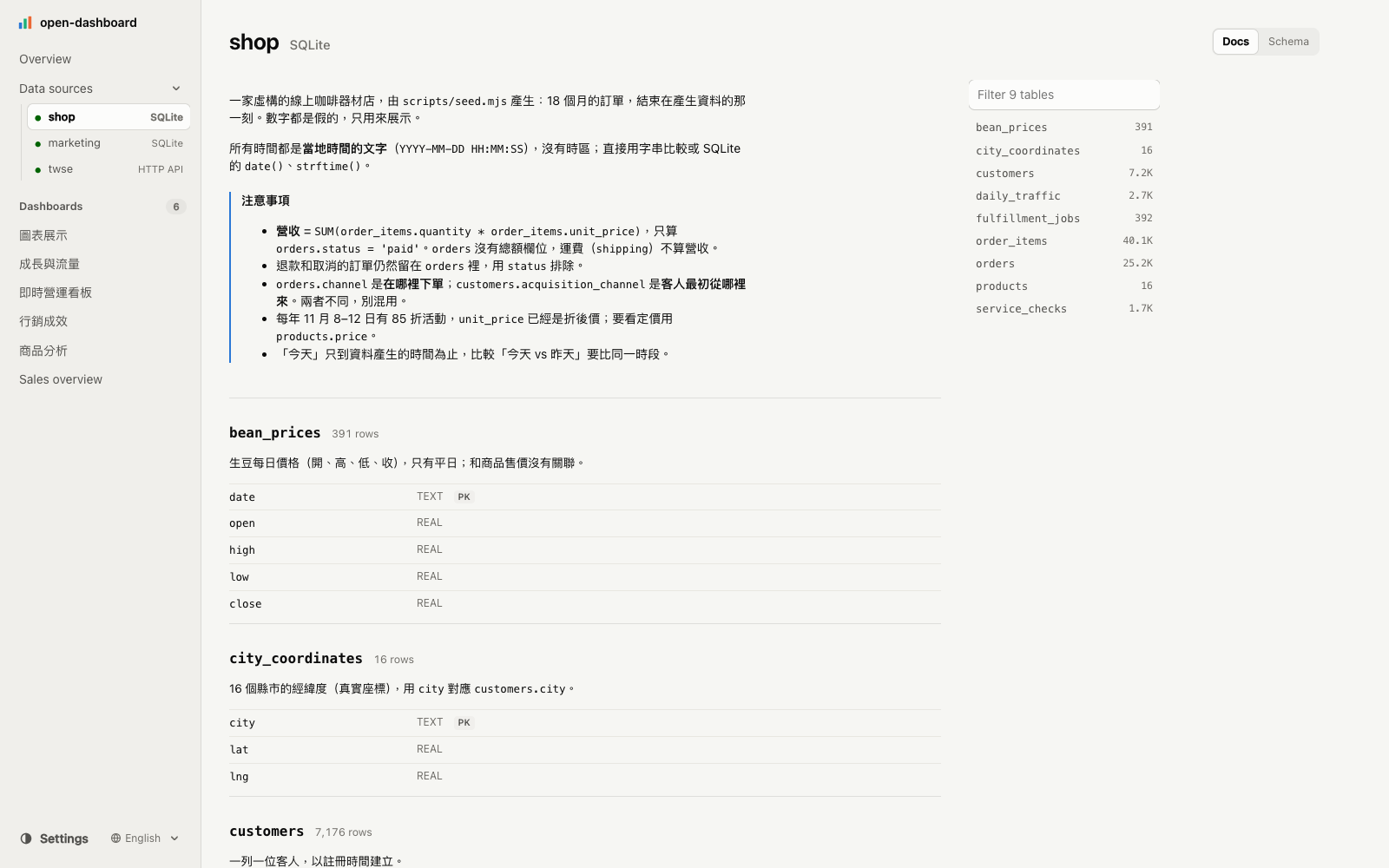The image size is (1389, 868).
Task: Open the Sales overview dashboard
Action: point(101,379)
